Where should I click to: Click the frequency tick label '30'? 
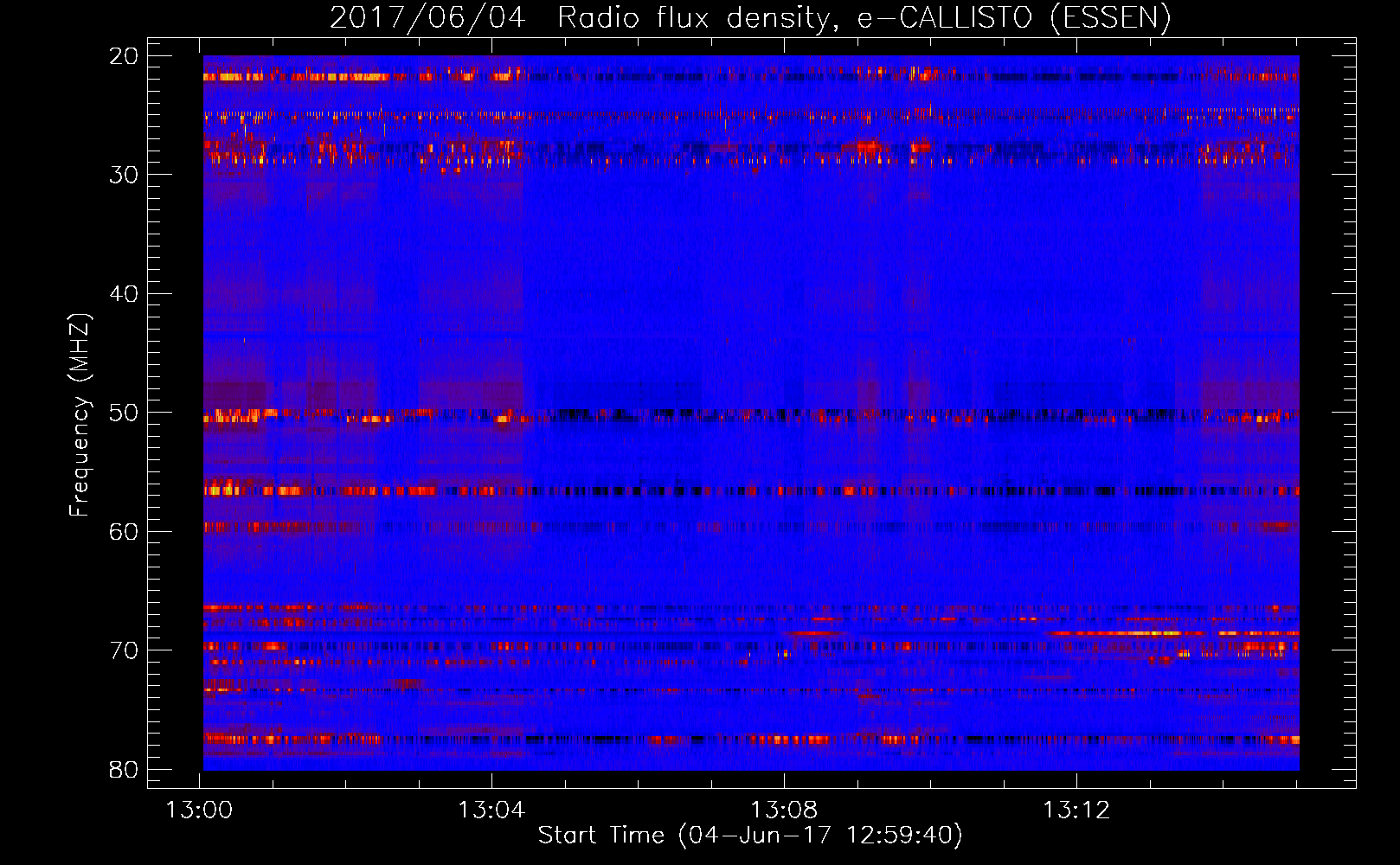tap(124, 175)
